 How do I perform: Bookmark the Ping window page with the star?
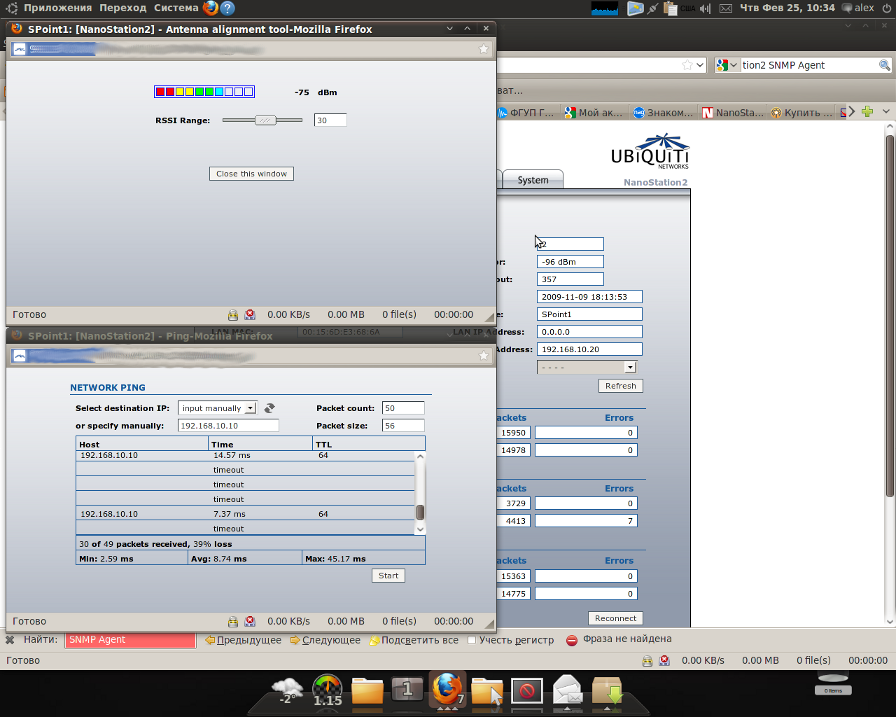[483, 356]
